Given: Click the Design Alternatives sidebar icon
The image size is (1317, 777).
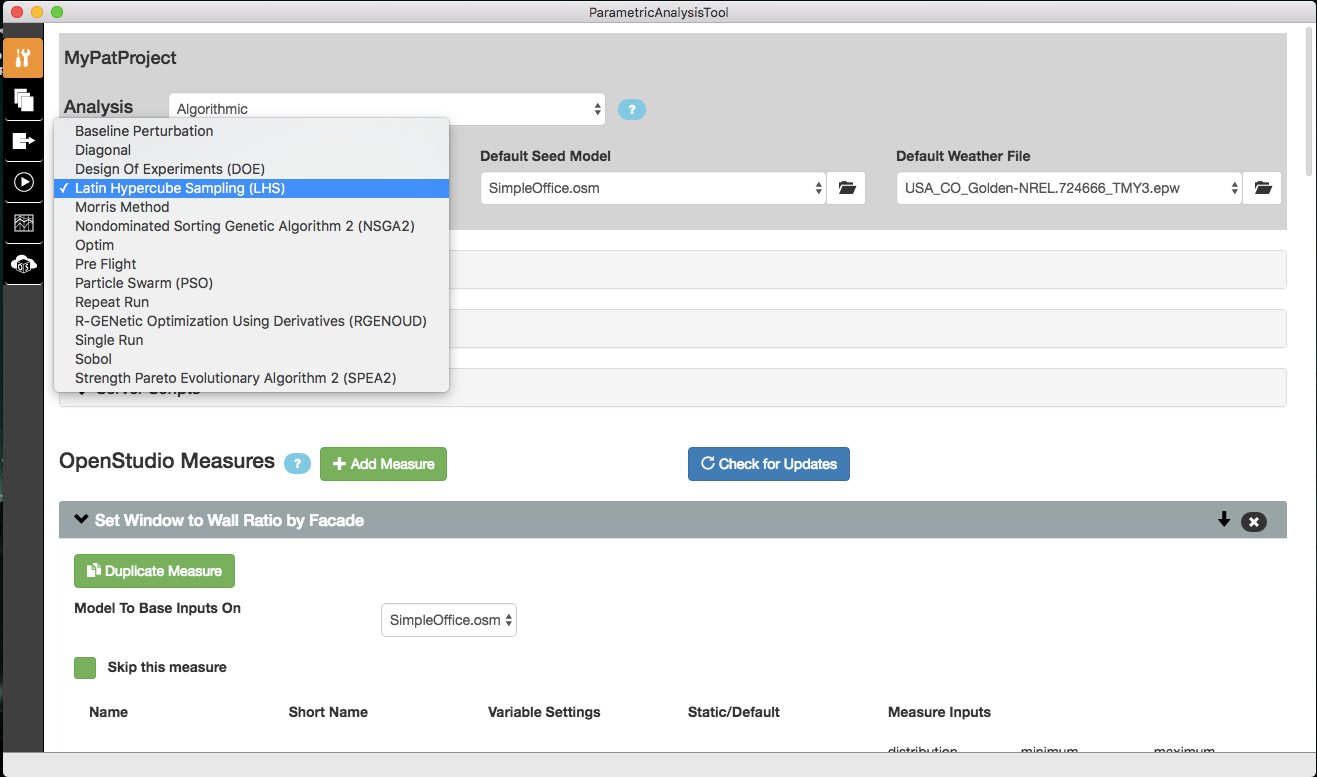Looking at the screenshot, I should point(23,100).
